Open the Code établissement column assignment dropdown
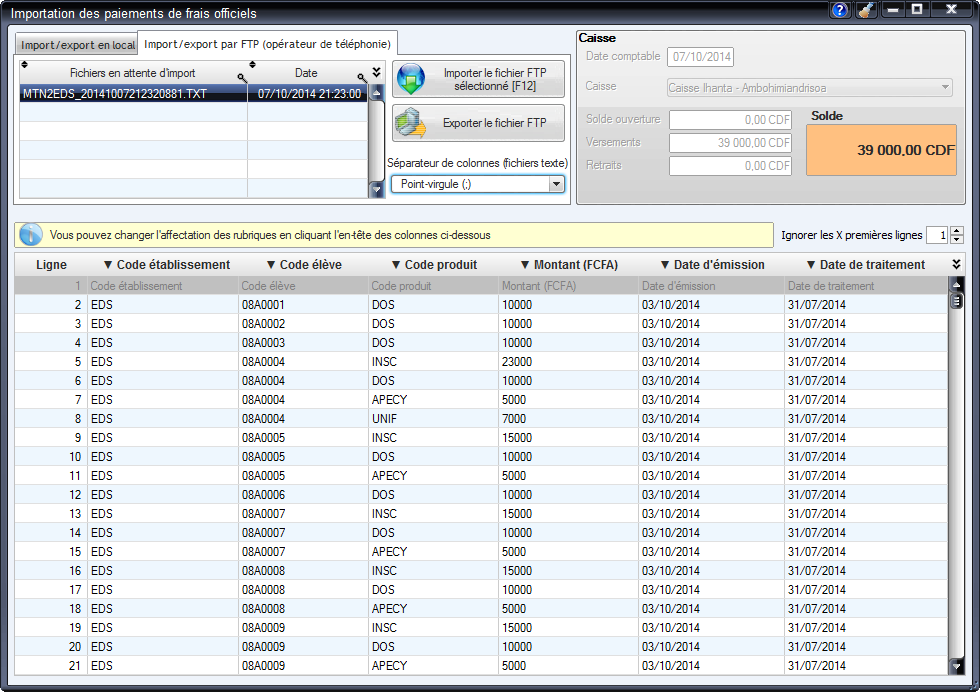 click(x=166, y=265)
